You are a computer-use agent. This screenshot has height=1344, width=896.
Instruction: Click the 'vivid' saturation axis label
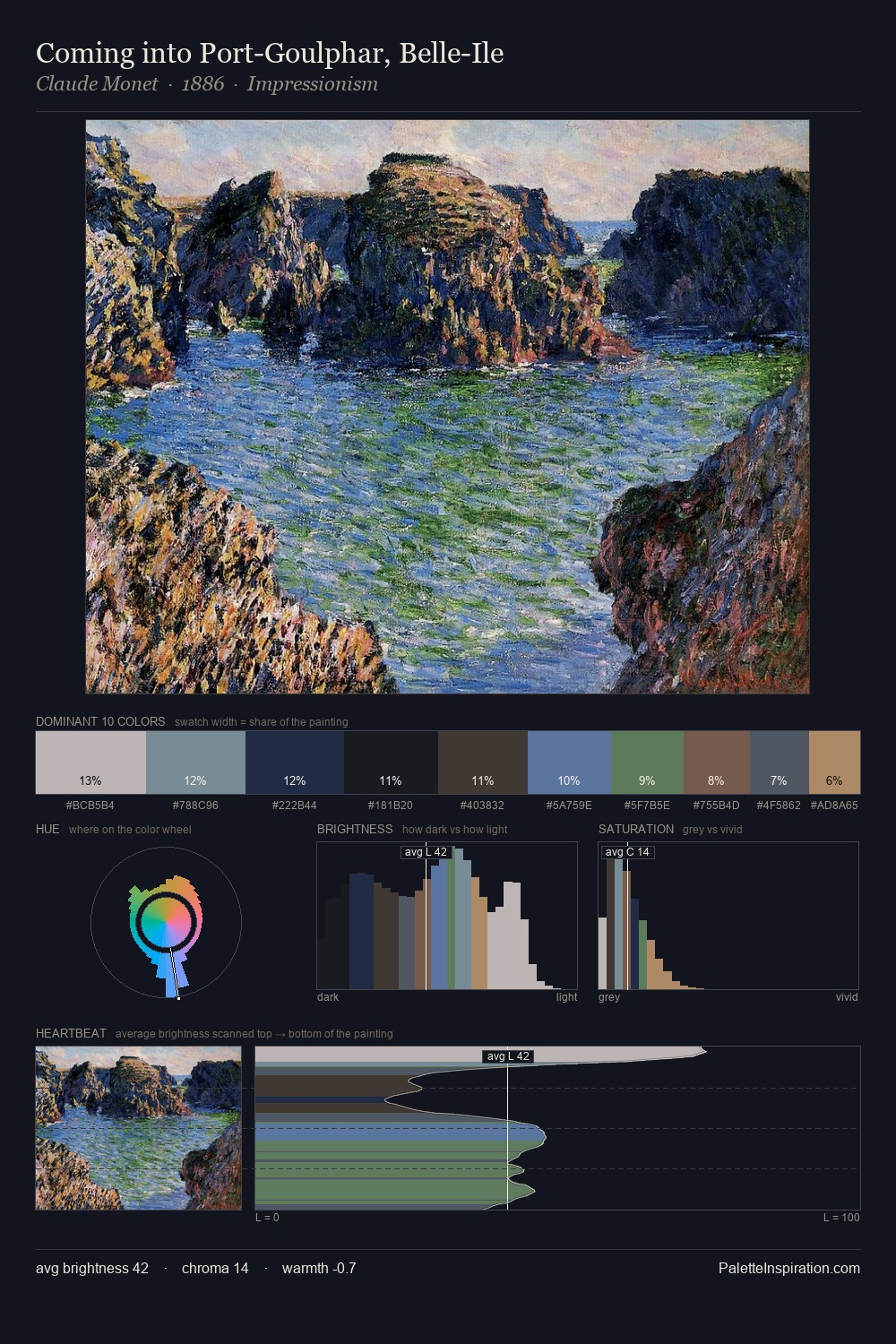point(847,997)
